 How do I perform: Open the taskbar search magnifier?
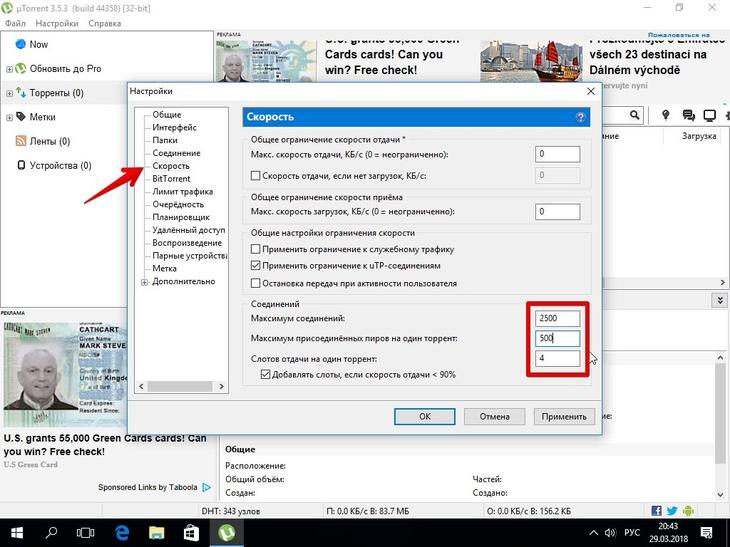point(51,532)
